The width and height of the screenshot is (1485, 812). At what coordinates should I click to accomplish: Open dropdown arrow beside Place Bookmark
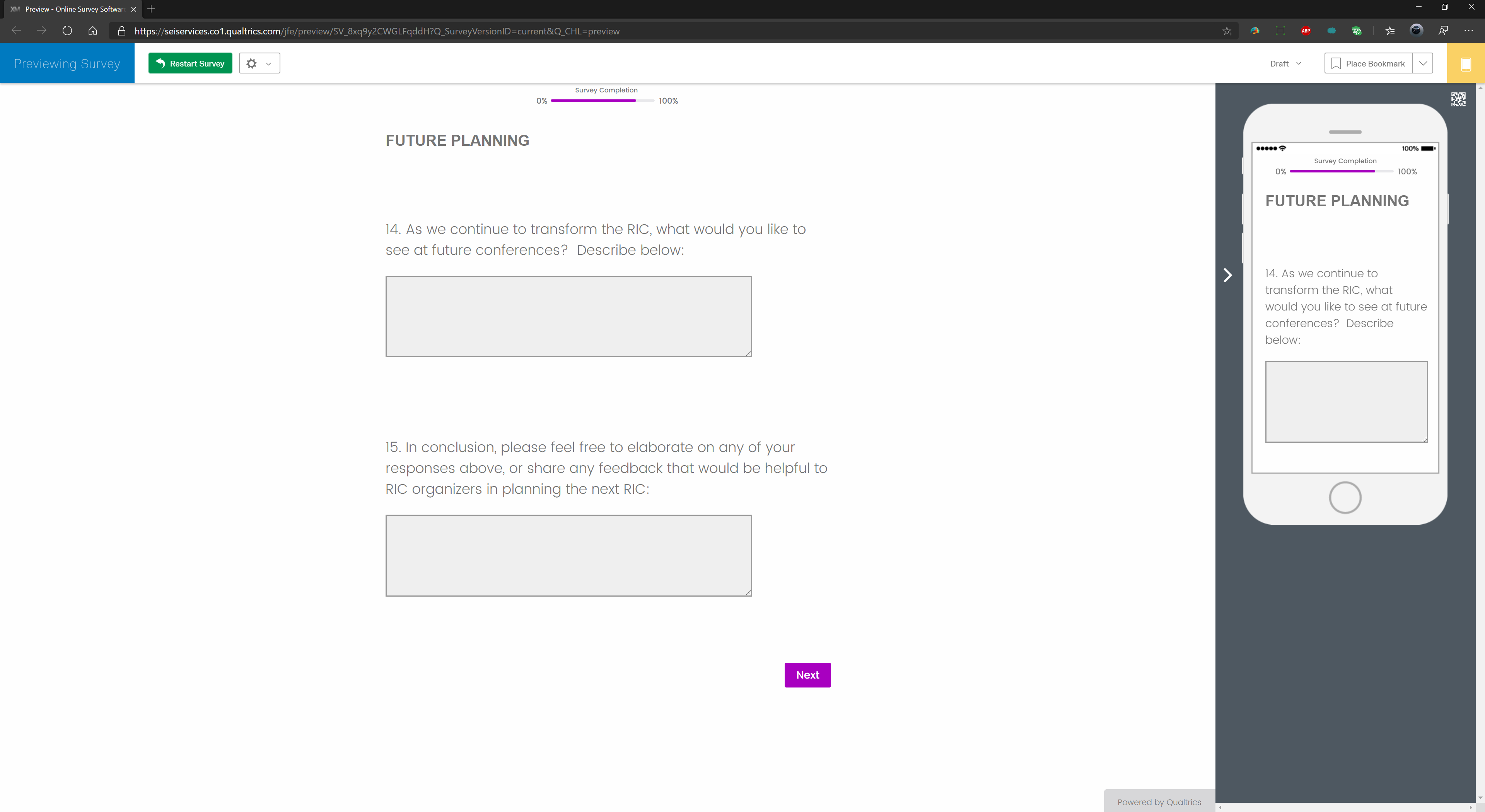click(1423, 63)
